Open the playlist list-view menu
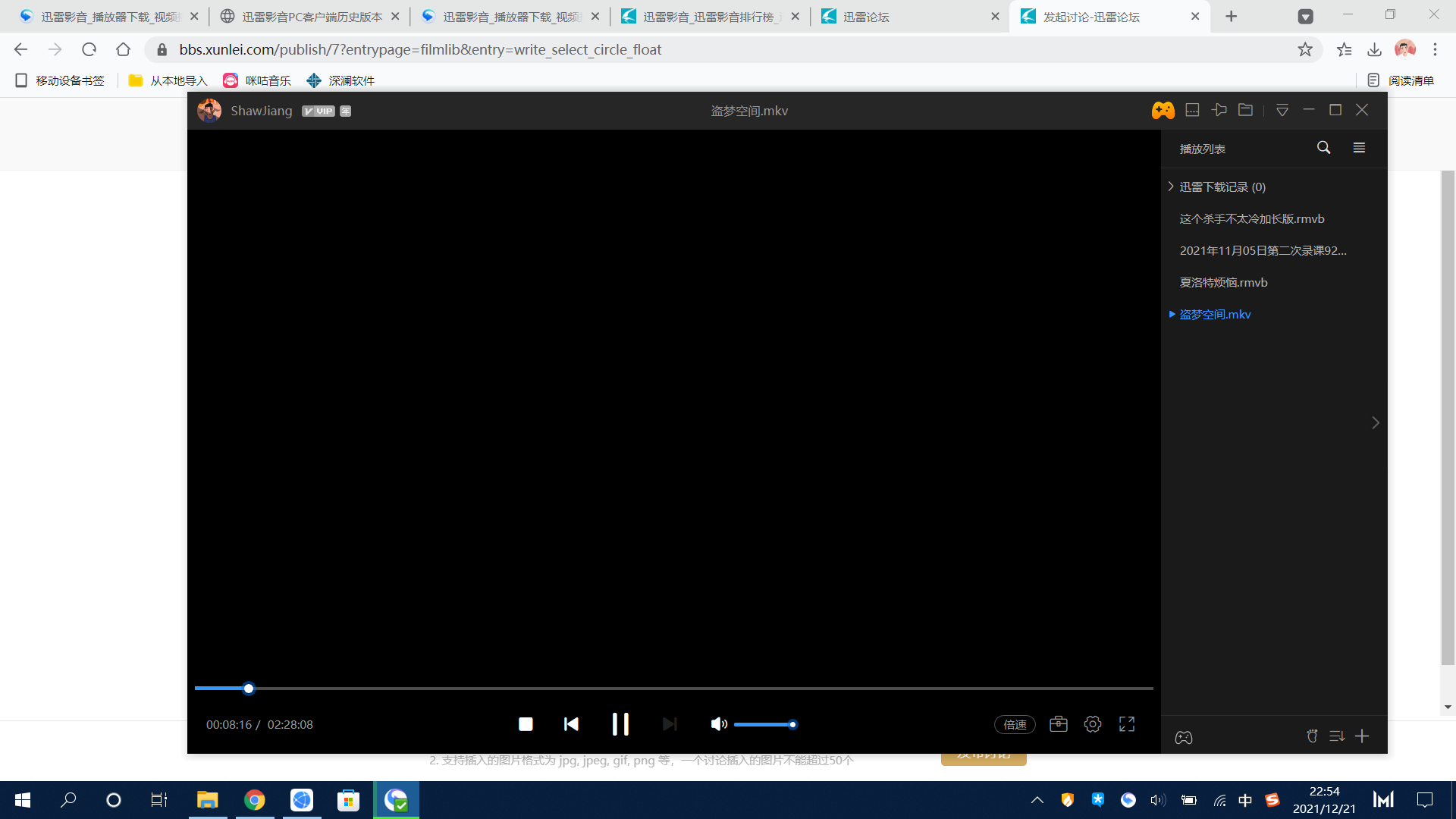The width and height of the screenshot is (1456, 819). pyautogui.click(x=1359, y=148)
